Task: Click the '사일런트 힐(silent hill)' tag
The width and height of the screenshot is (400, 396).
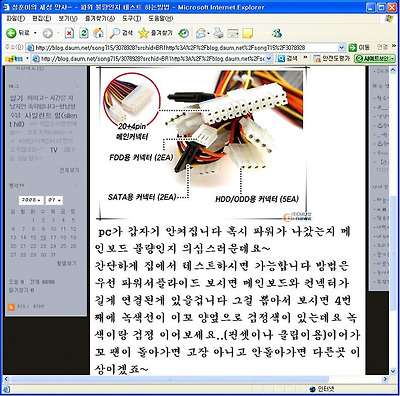Action: click(43, 120)
